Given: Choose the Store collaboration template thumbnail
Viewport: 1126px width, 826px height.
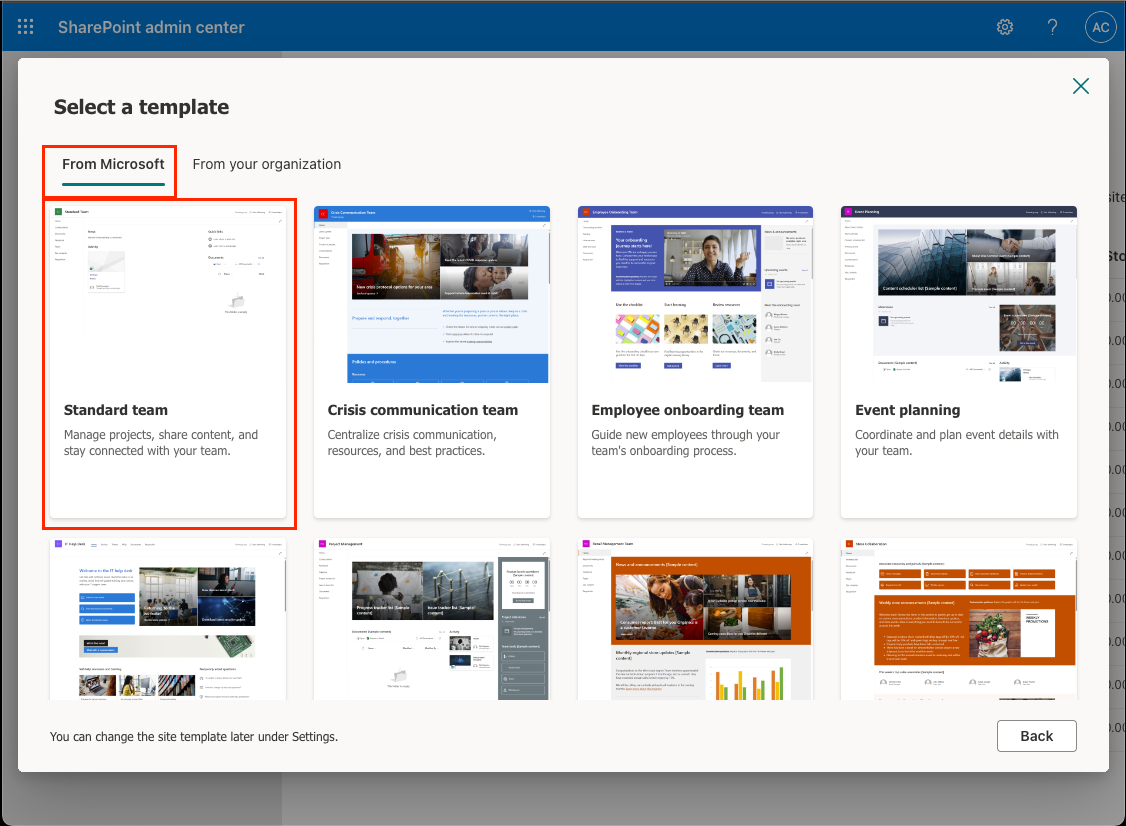Looking at the screenshot, I should 959,618.
